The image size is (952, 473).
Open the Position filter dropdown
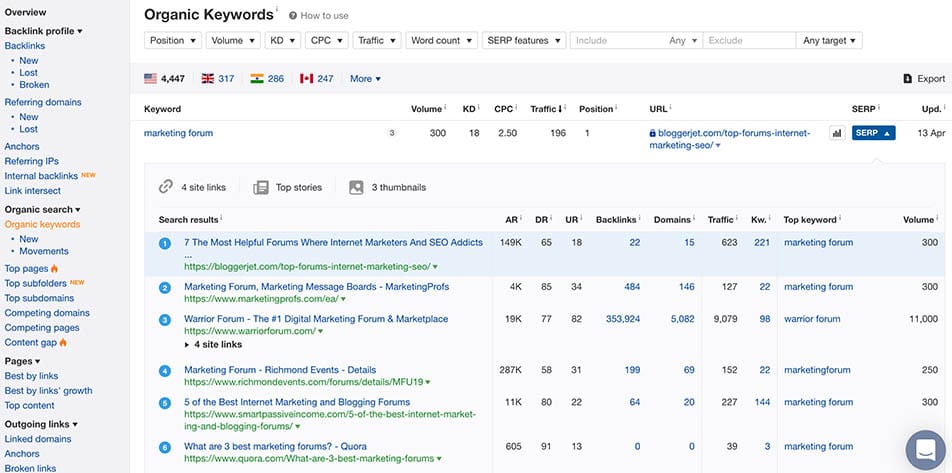[172, 41]
